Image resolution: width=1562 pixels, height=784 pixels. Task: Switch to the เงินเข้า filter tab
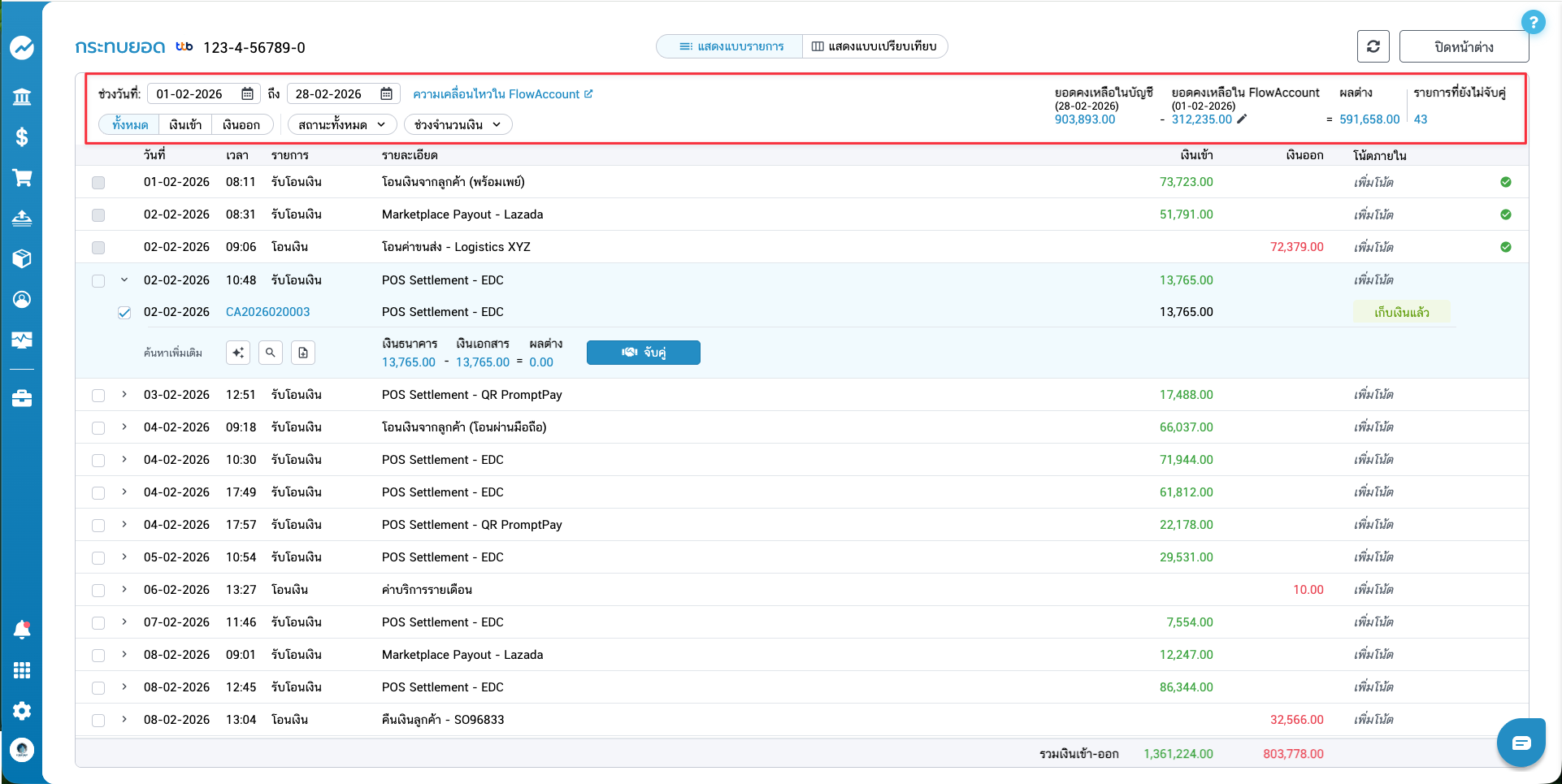click(x=185, y=125)
